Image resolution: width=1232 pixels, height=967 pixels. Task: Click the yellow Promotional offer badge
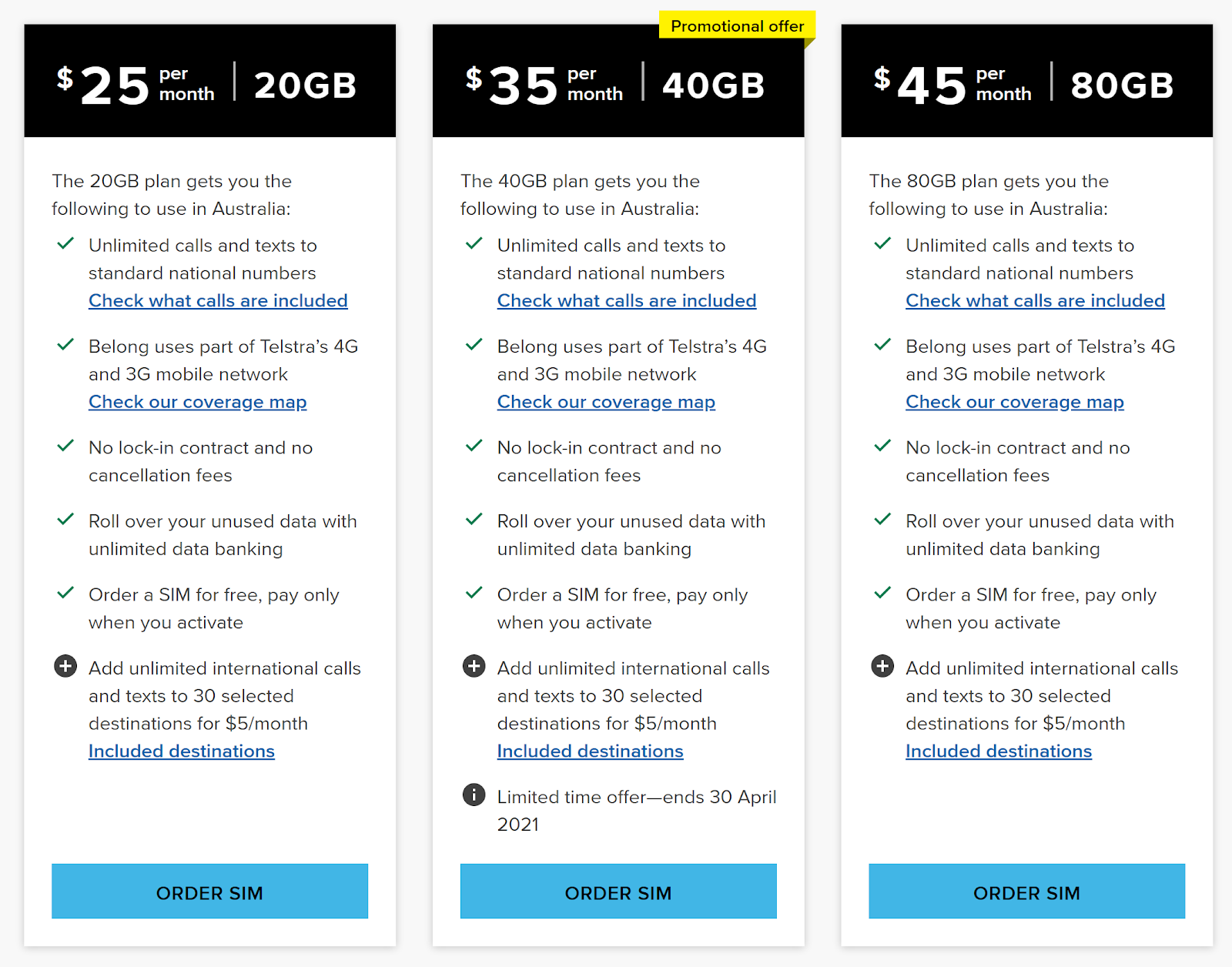[737, 25]
